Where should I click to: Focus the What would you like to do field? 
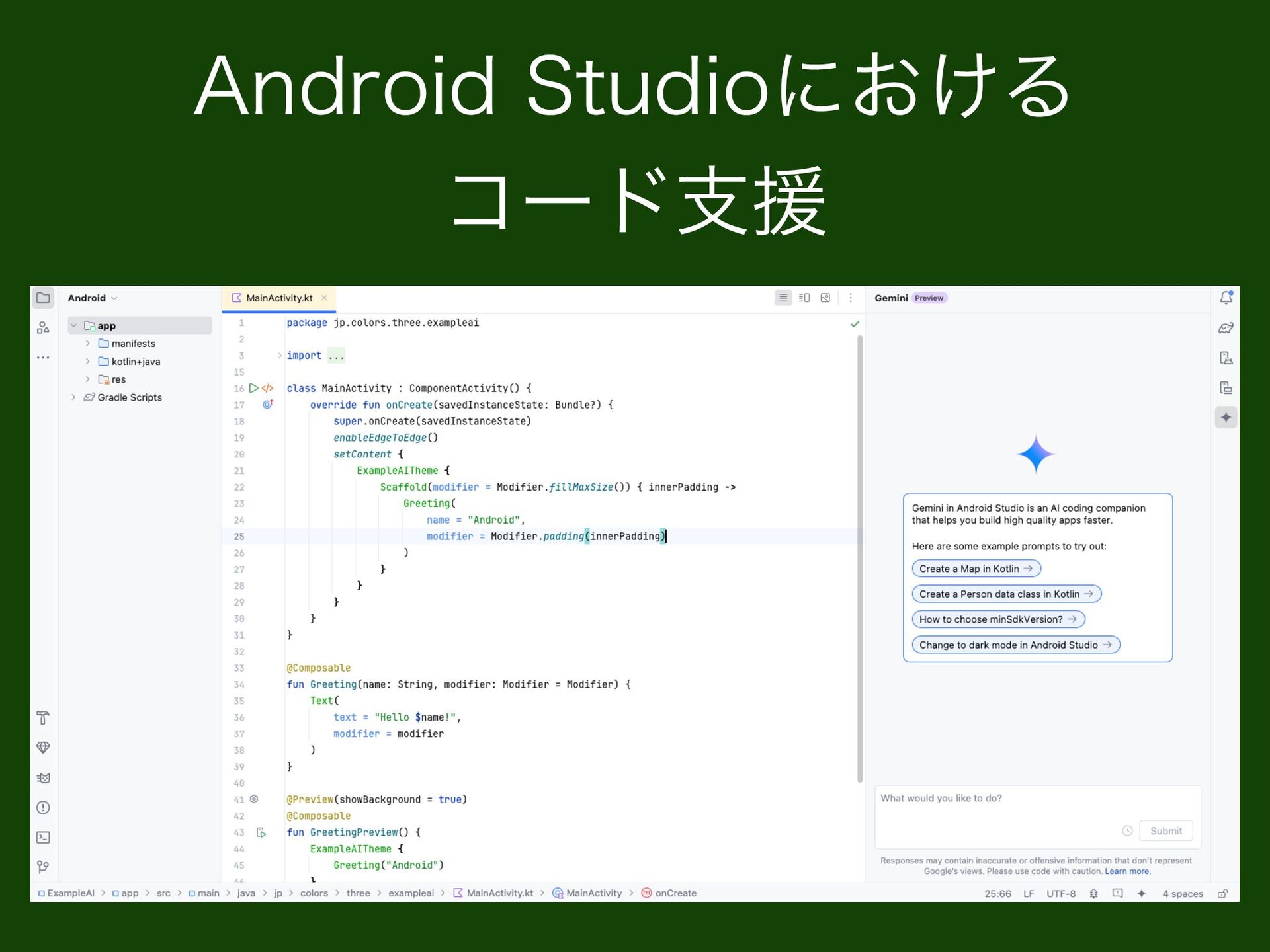[x=1037, y=817]
